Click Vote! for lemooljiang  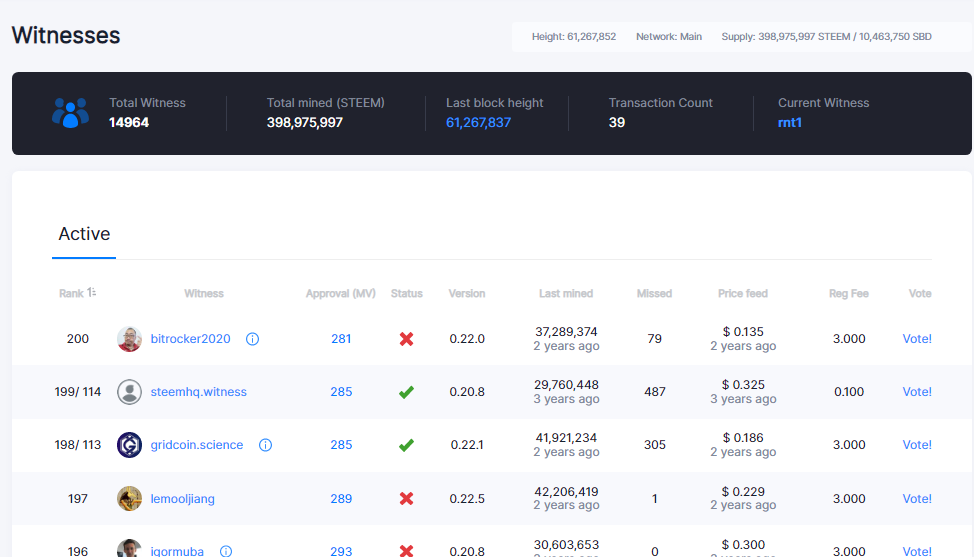click(917, 499)
